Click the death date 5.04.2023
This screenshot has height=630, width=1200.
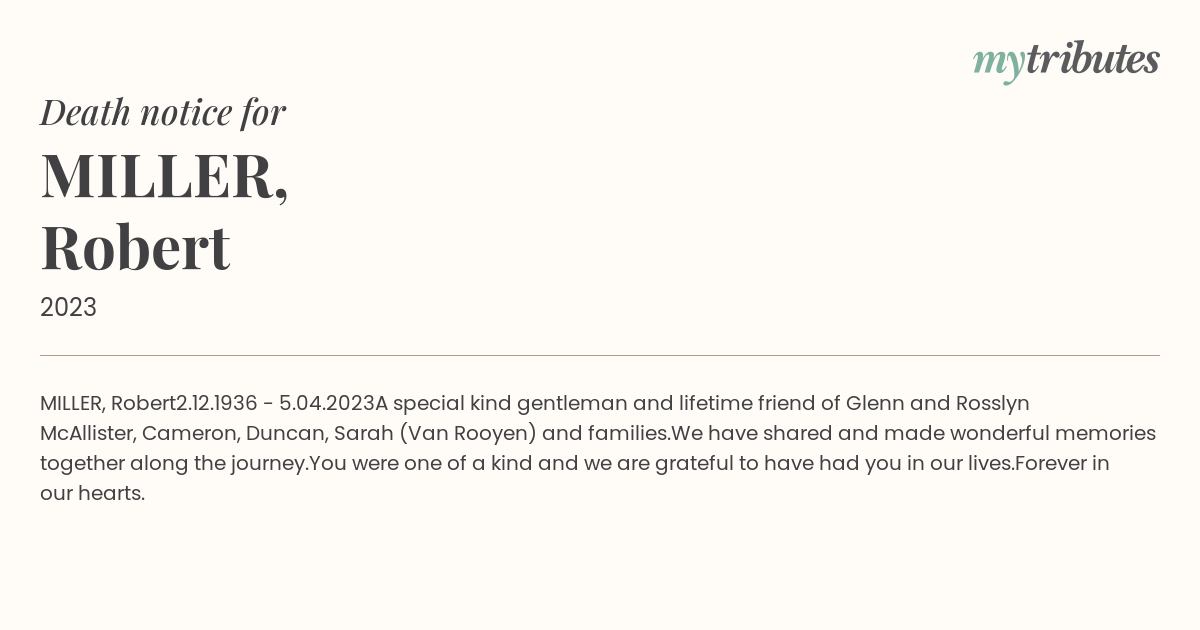point(327,403)
